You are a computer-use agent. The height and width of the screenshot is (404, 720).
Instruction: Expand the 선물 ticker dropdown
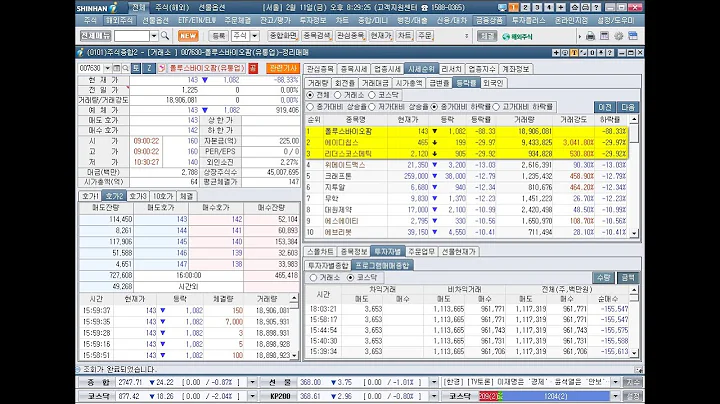pos(434,382)
